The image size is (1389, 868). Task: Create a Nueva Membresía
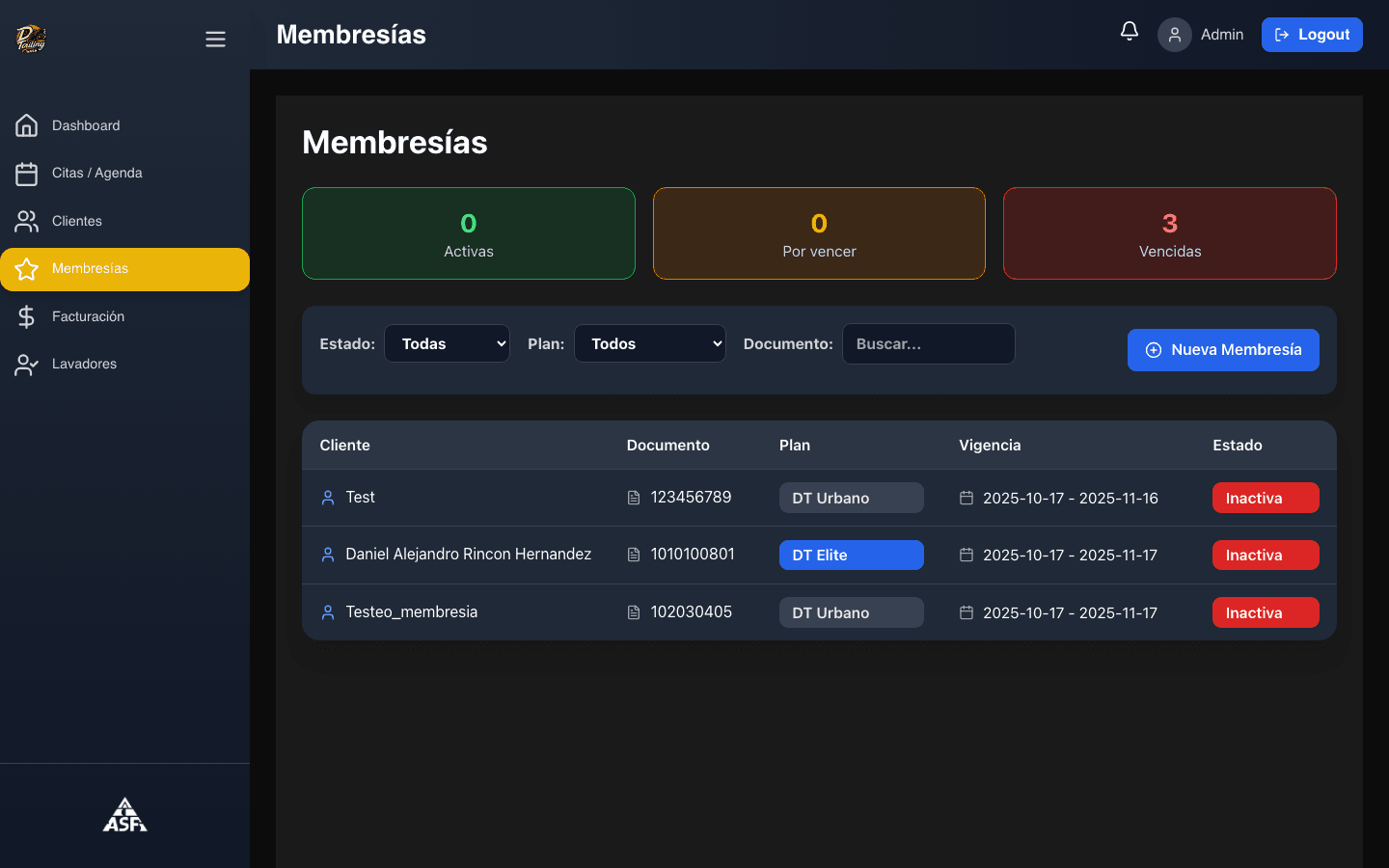pos(1223,350)
